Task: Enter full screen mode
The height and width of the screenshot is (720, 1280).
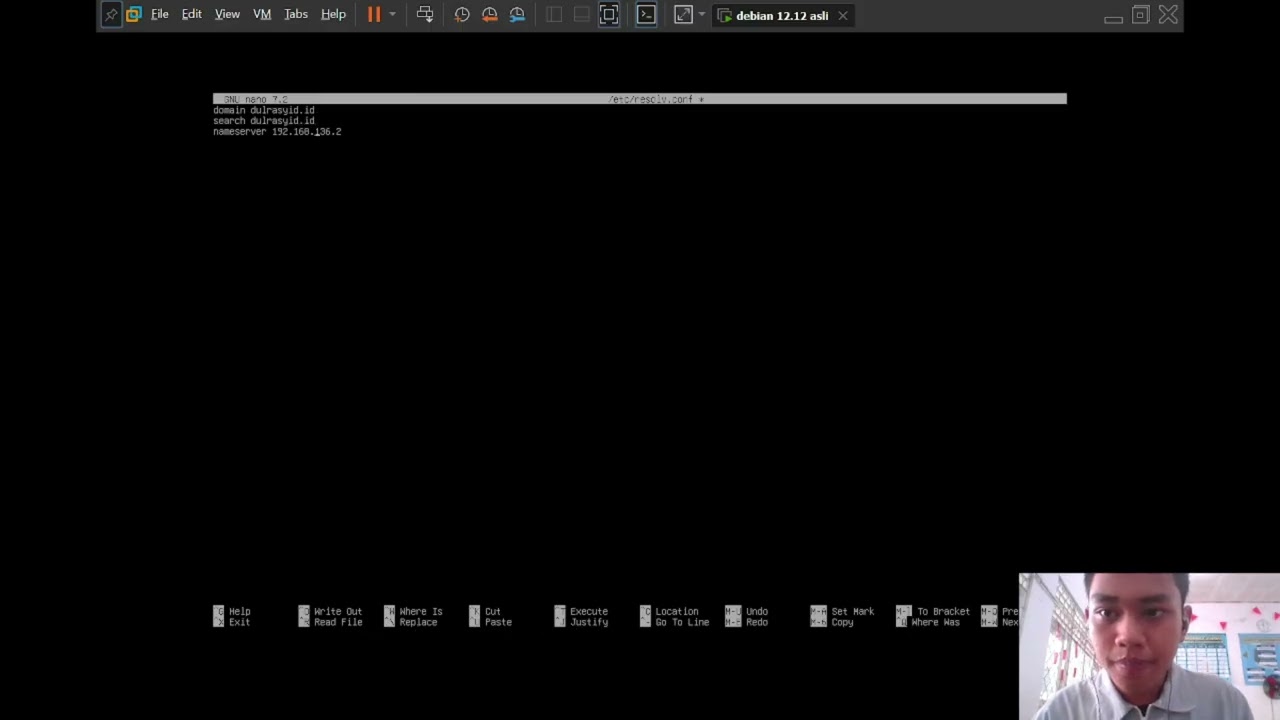Action: click(x=609, y=15)
